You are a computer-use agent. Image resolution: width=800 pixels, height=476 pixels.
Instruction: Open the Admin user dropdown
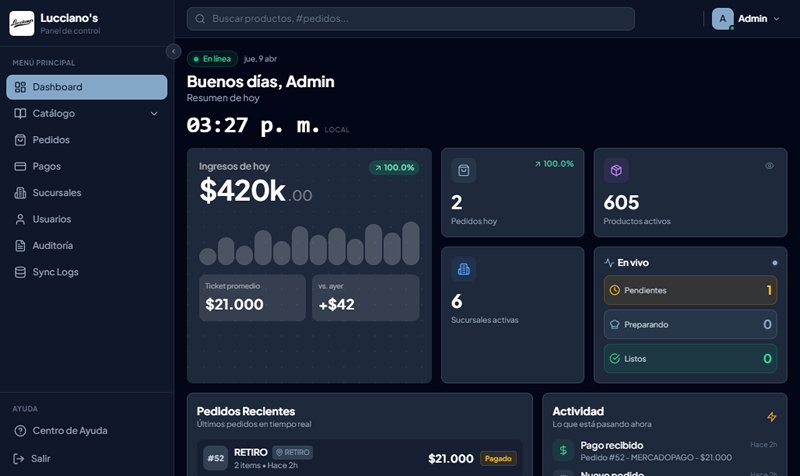tap(776, 19)
